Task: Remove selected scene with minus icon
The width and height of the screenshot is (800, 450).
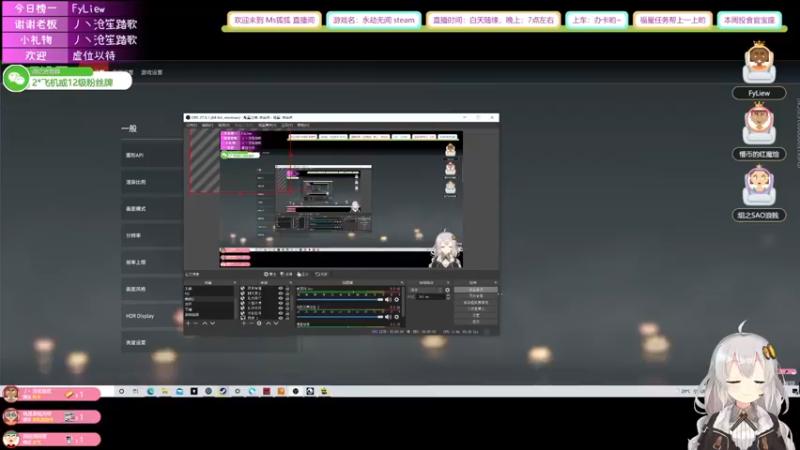Action: (196, 323)
